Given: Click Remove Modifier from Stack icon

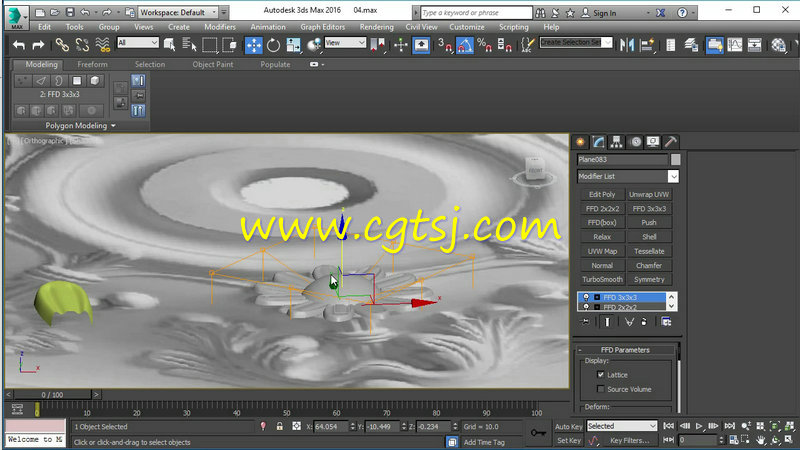Looking at the screenshot, I should pos(644,322).
